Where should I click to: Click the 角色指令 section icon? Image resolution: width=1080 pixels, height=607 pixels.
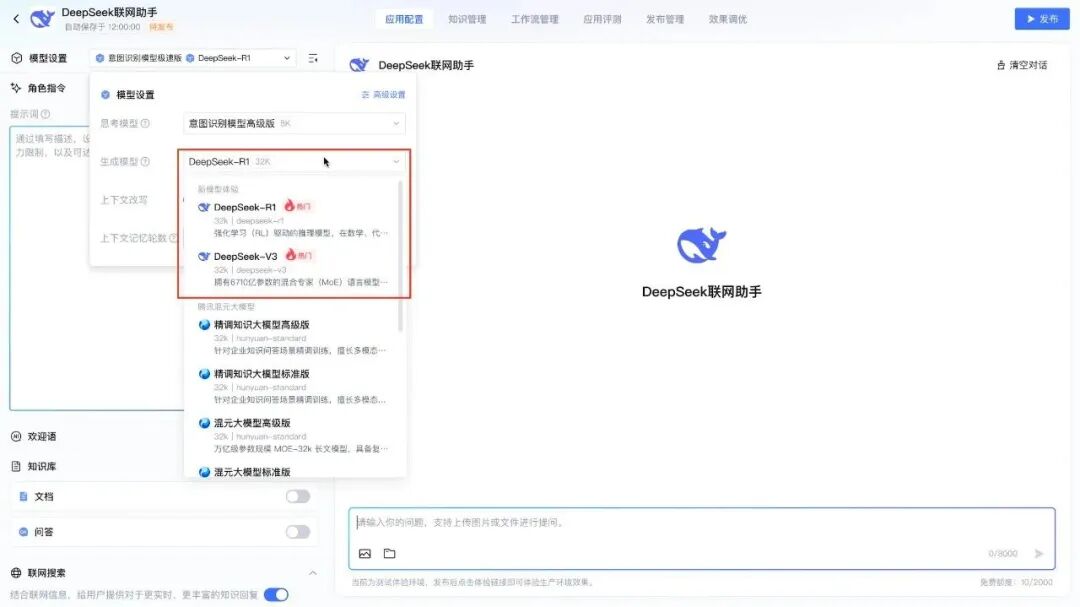coord(16,88)
